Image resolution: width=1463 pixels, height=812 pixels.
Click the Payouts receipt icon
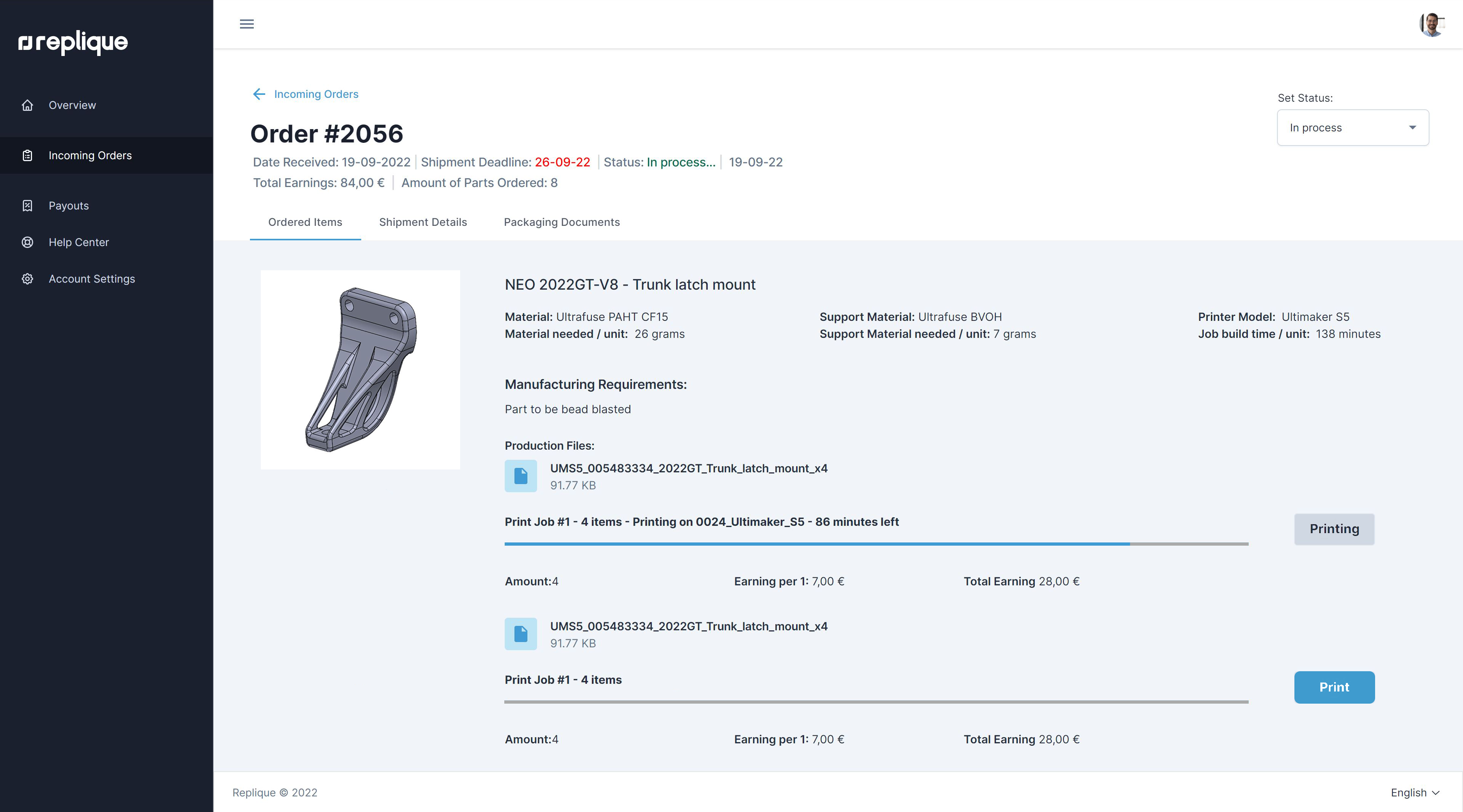pos(27,206)
